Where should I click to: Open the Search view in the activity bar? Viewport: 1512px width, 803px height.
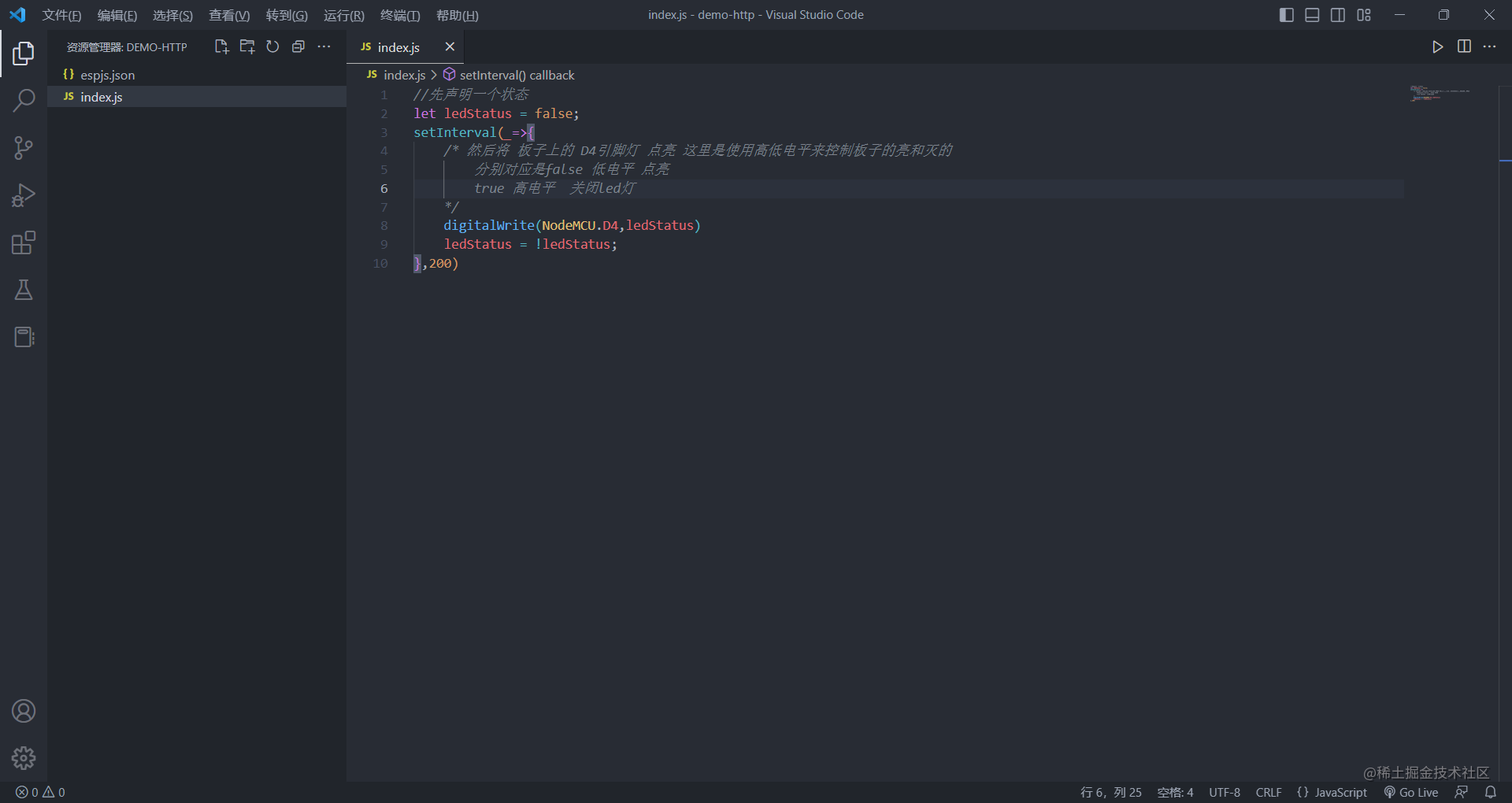coord(24,101)
